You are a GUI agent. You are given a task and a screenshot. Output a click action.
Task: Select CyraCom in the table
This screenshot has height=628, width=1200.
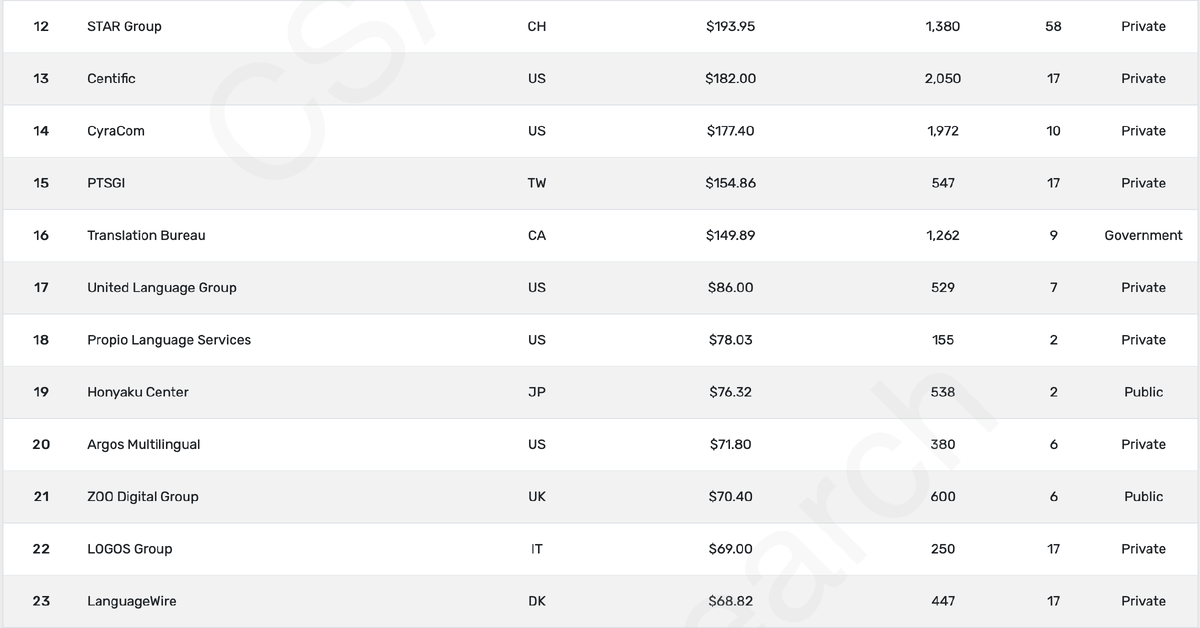coord(116,131)
